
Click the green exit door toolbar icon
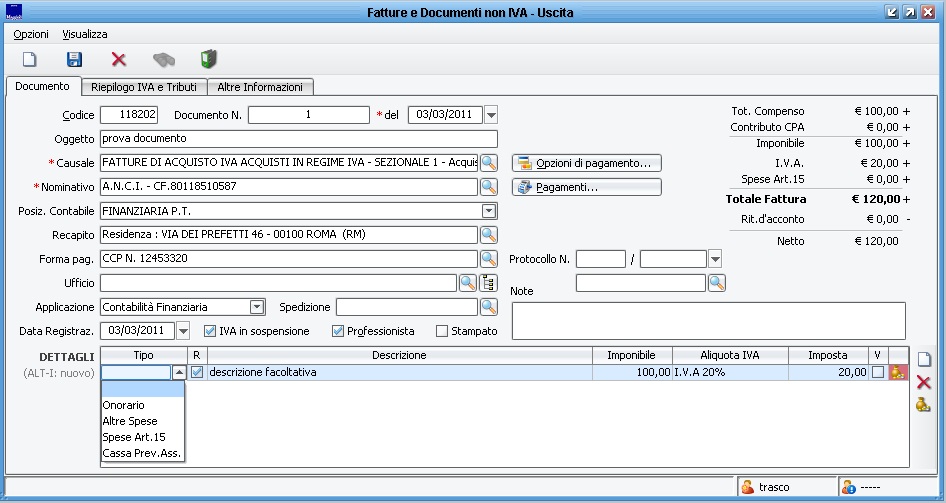(x=208, y=60)
